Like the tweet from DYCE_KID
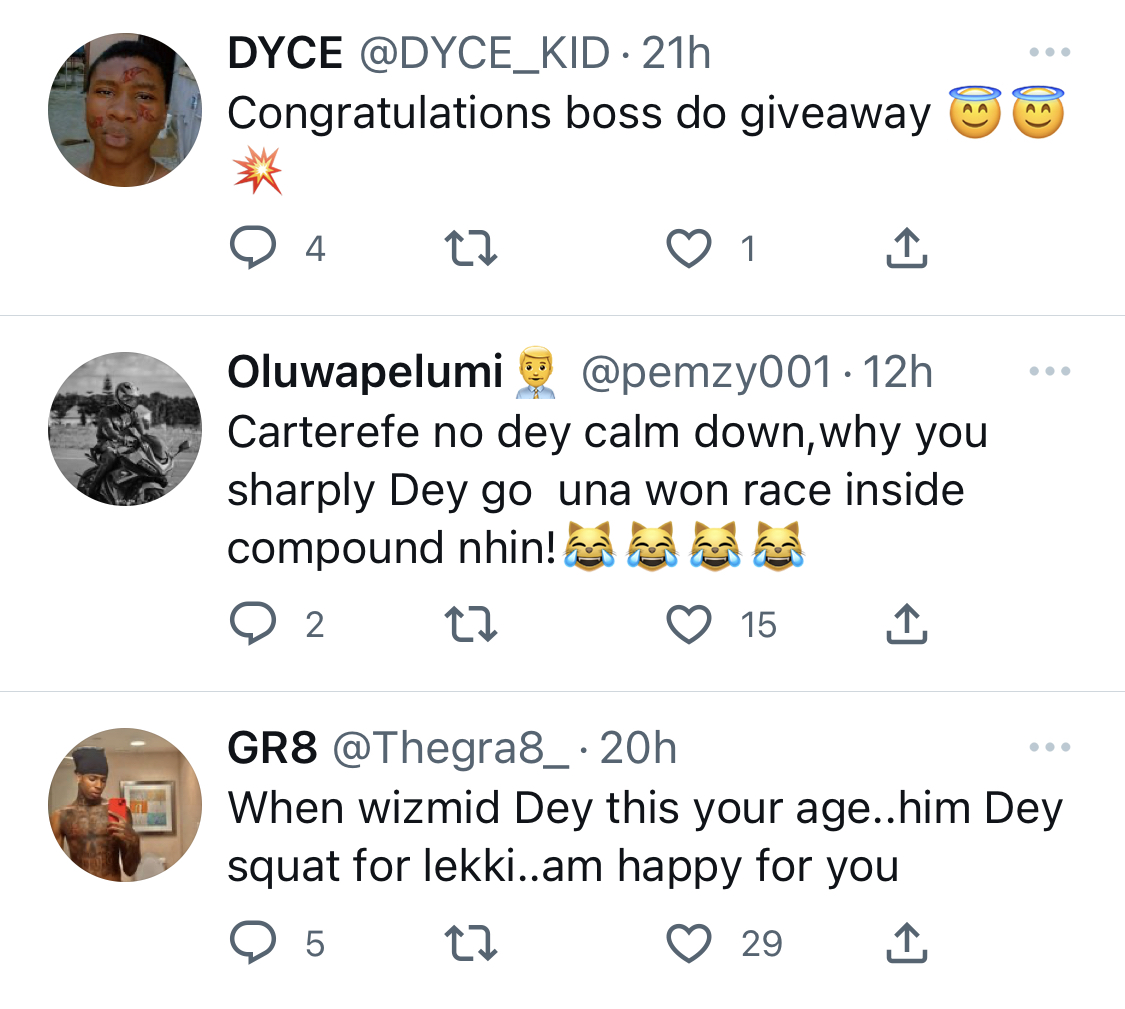This screenshot has height=1009, width=1125. (x=689, y=248)
